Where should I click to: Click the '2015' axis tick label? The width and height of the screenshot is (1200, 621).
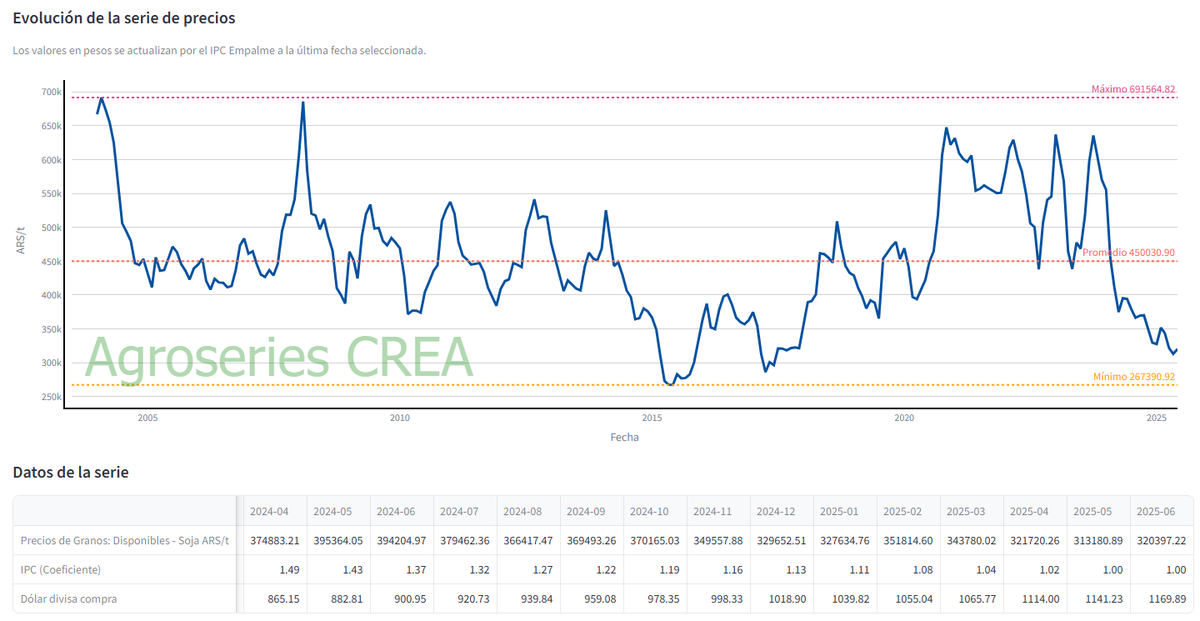[653, 419]
